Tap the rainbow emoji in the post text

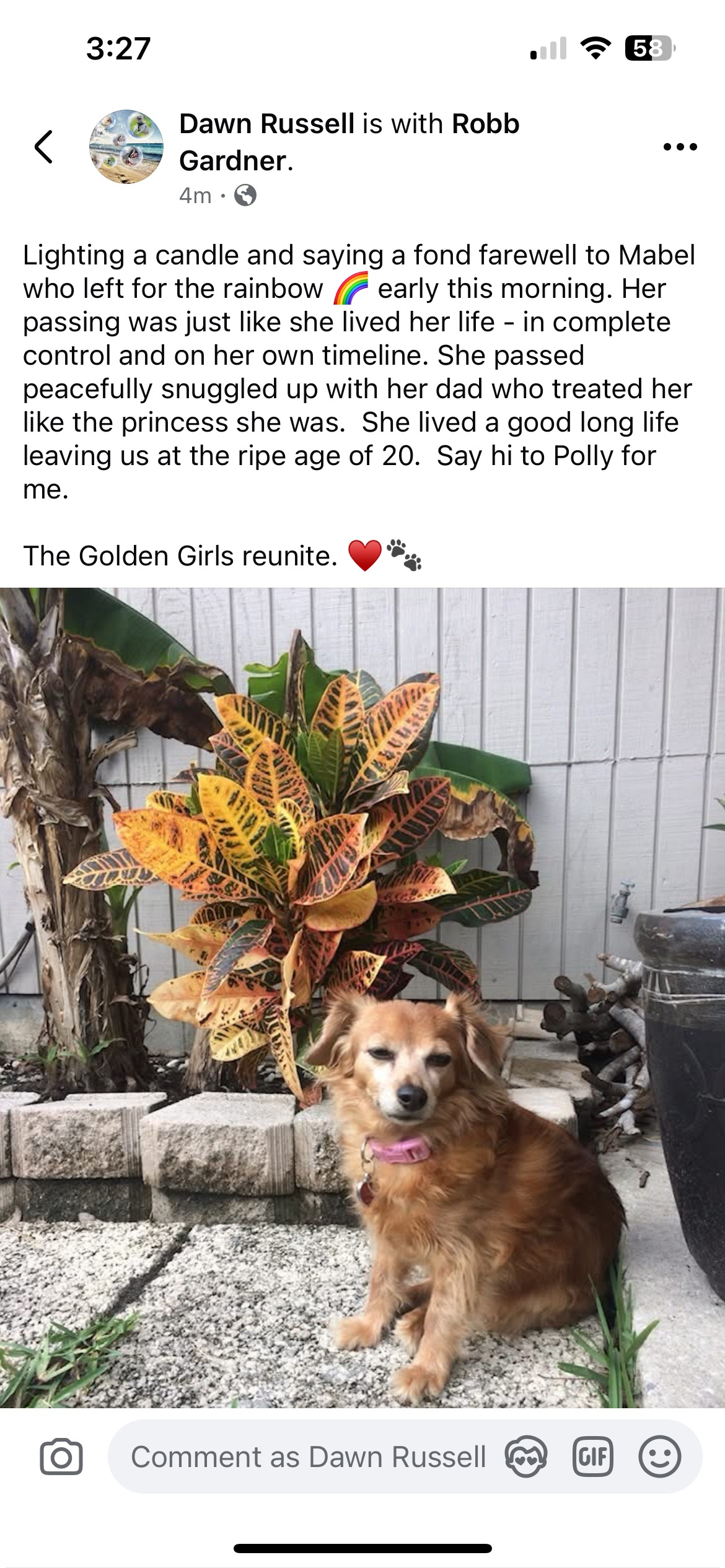351,289
